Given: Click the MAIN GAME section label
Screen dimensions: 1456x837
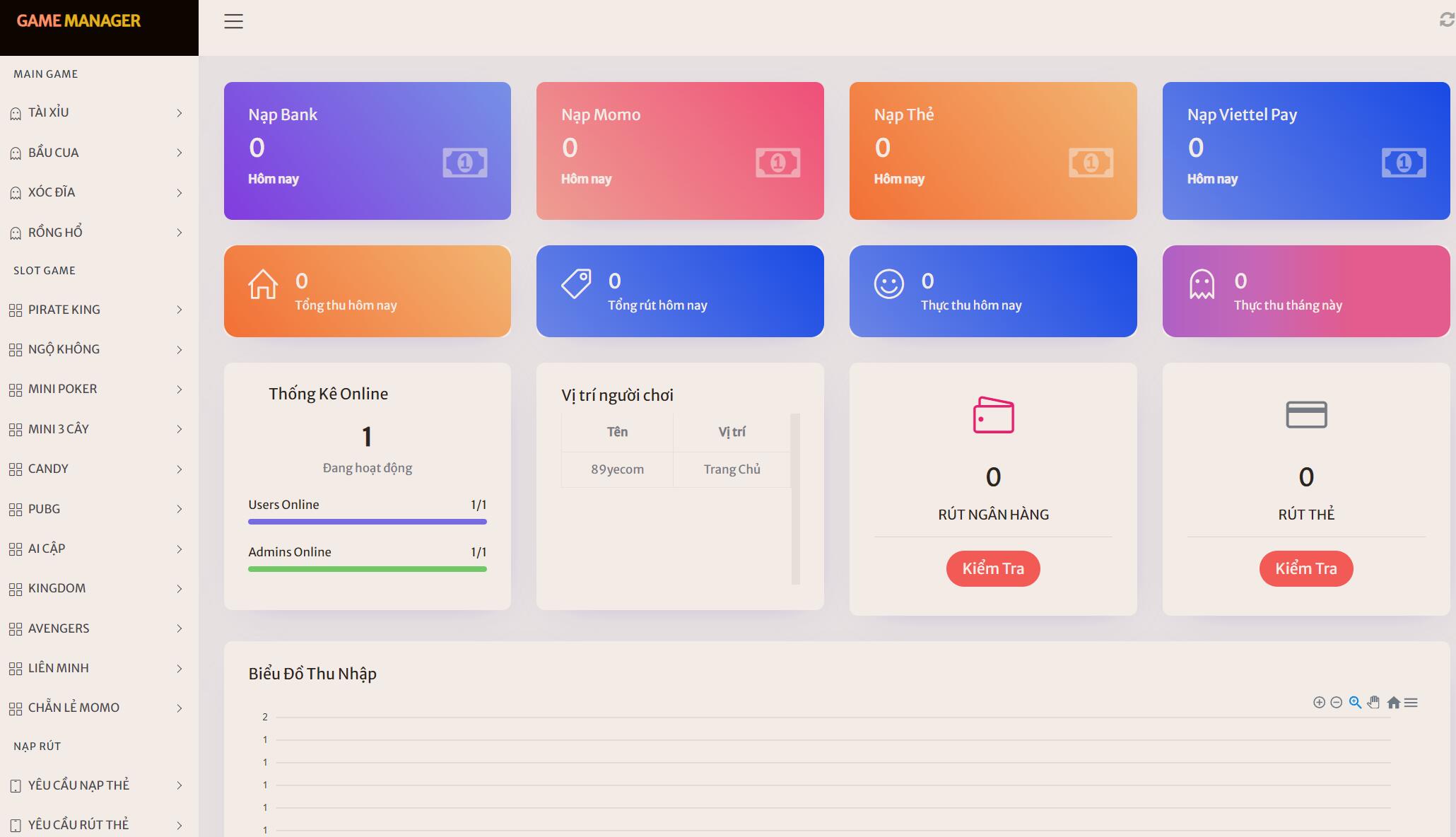Looking at the screenshot, I should (x=46, y=74).
